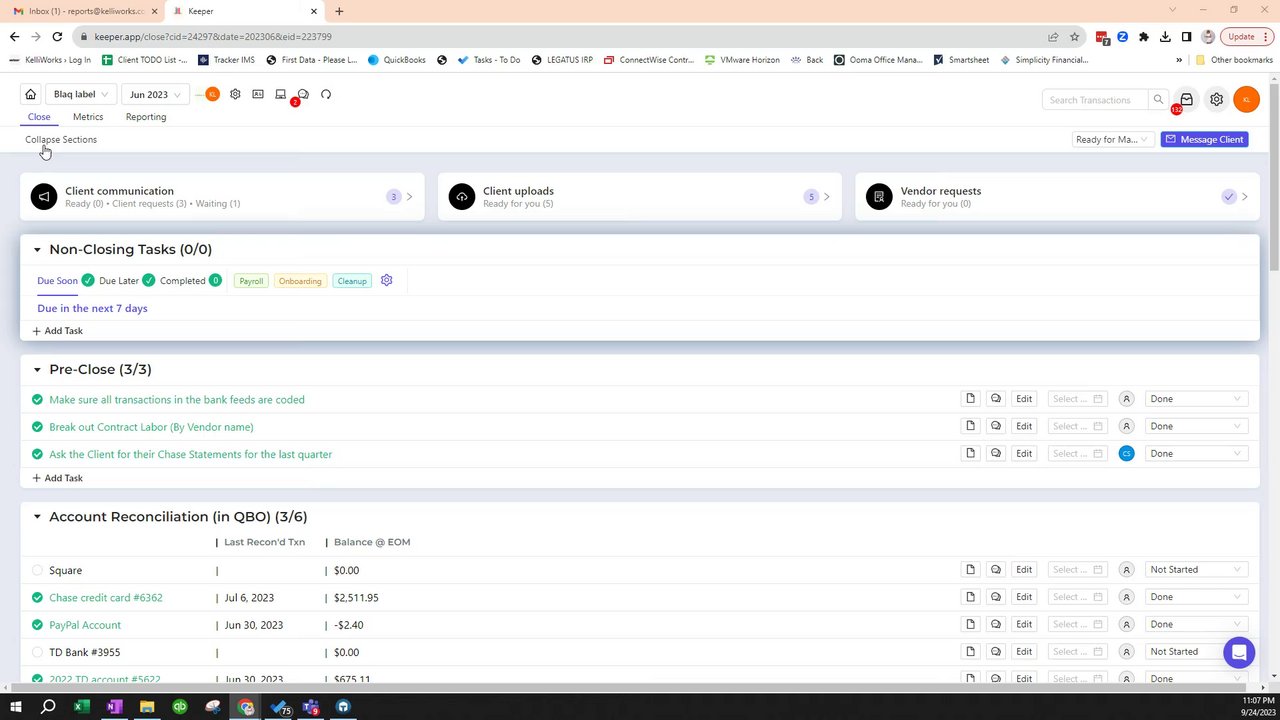Collapse the Pre-Close section
The height and width of the screenshot is (720, 1280).
(x=37, y=370)
